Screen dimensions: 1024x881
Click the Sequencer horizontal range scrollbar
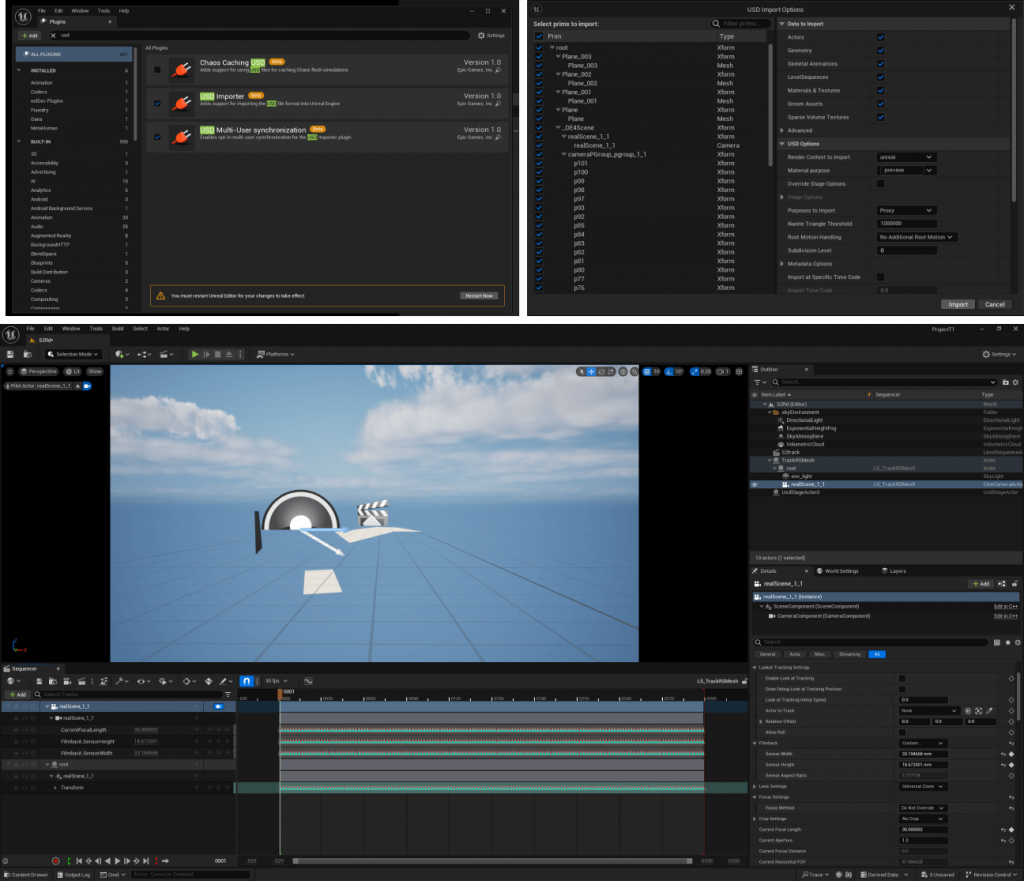492,861
